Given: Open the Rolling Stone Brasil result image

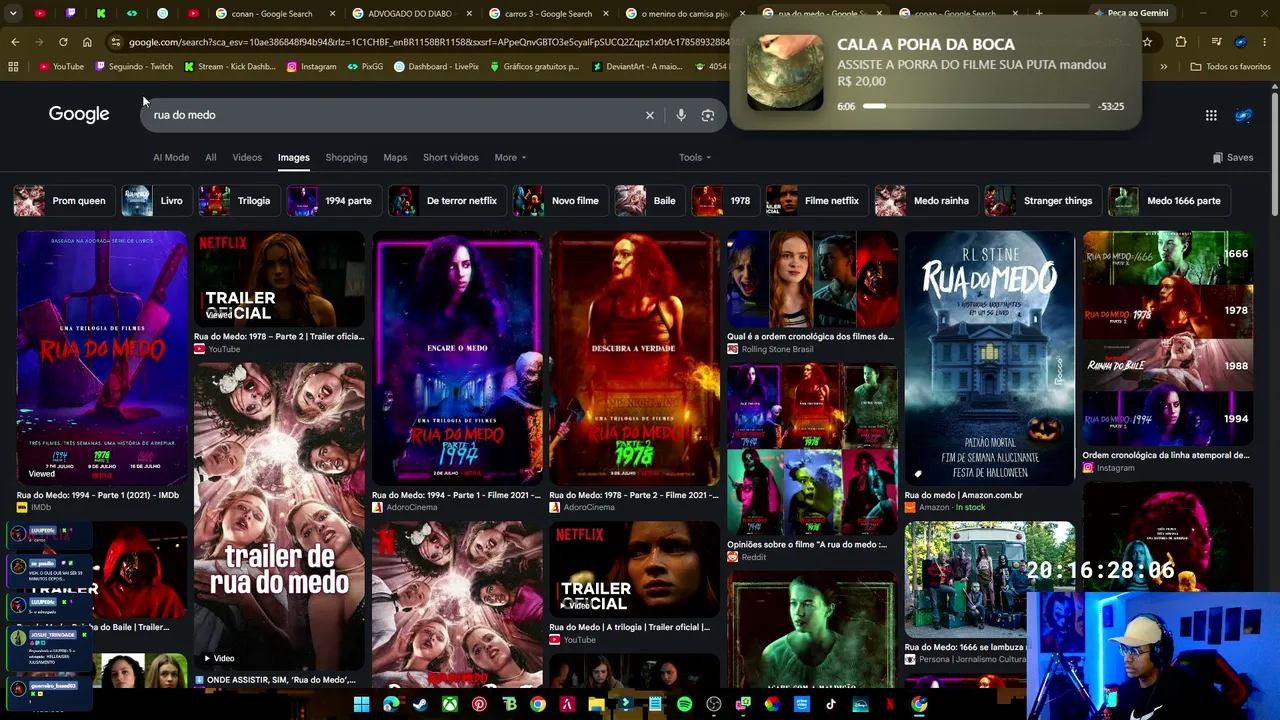Looking at the screenshot, I should click(812, 279).
